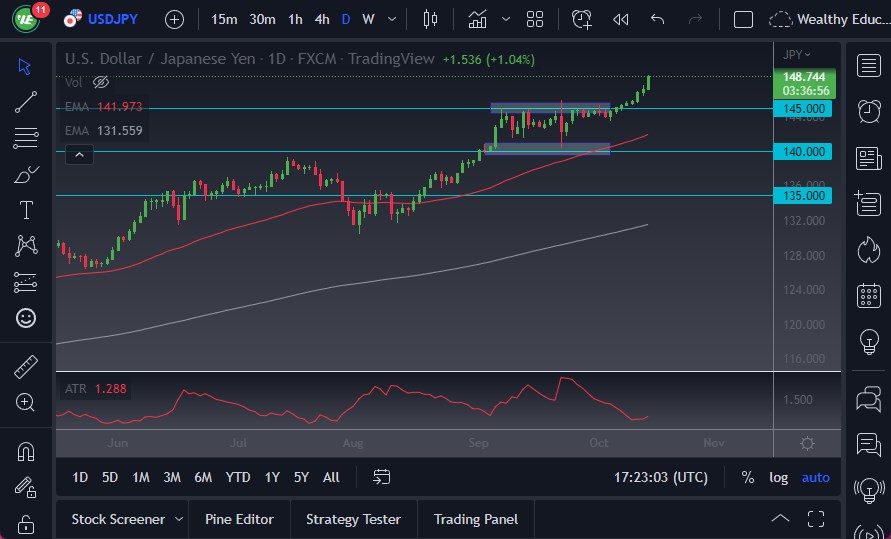The width and height of the screenshot is (891, 539).
Task: Open the Wealthy Educ layout cloud menu
Action: (x=829, y=20)
